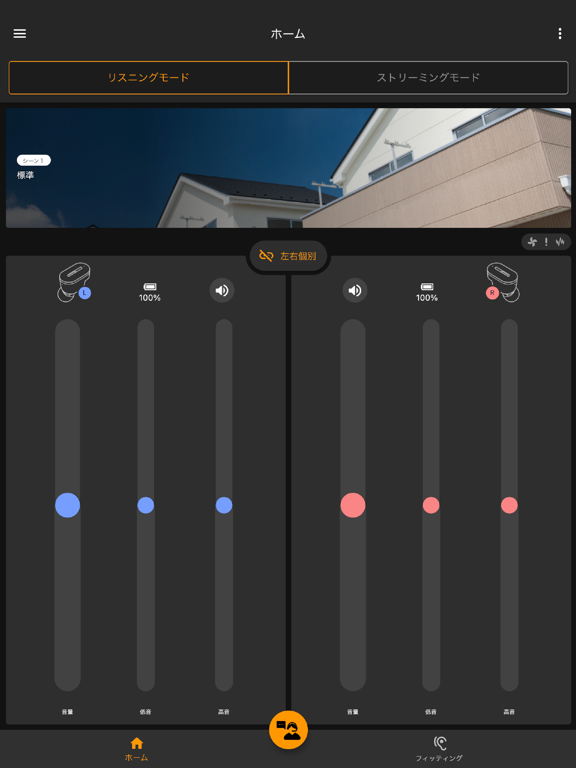This screenshot has width=576, height=768.
Task: Click the right treble 高音 slider knob
Action: point(509,505)
